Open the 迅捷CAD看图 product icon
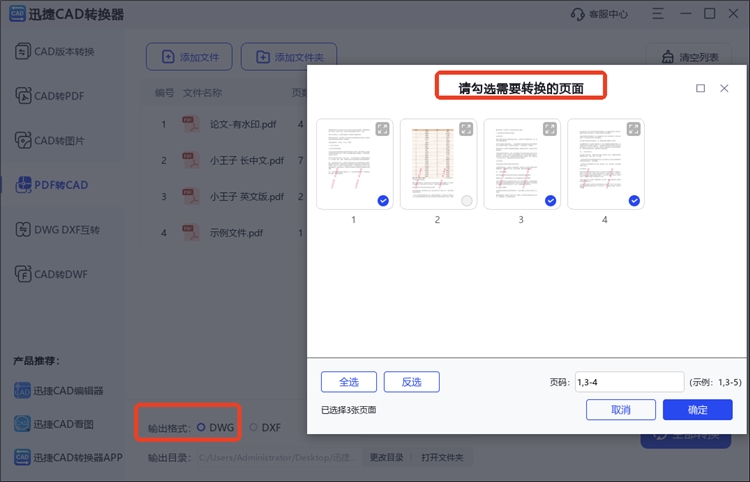Image resolution: width=750 pixels, height=482 pixels. (x=22, y=424)
